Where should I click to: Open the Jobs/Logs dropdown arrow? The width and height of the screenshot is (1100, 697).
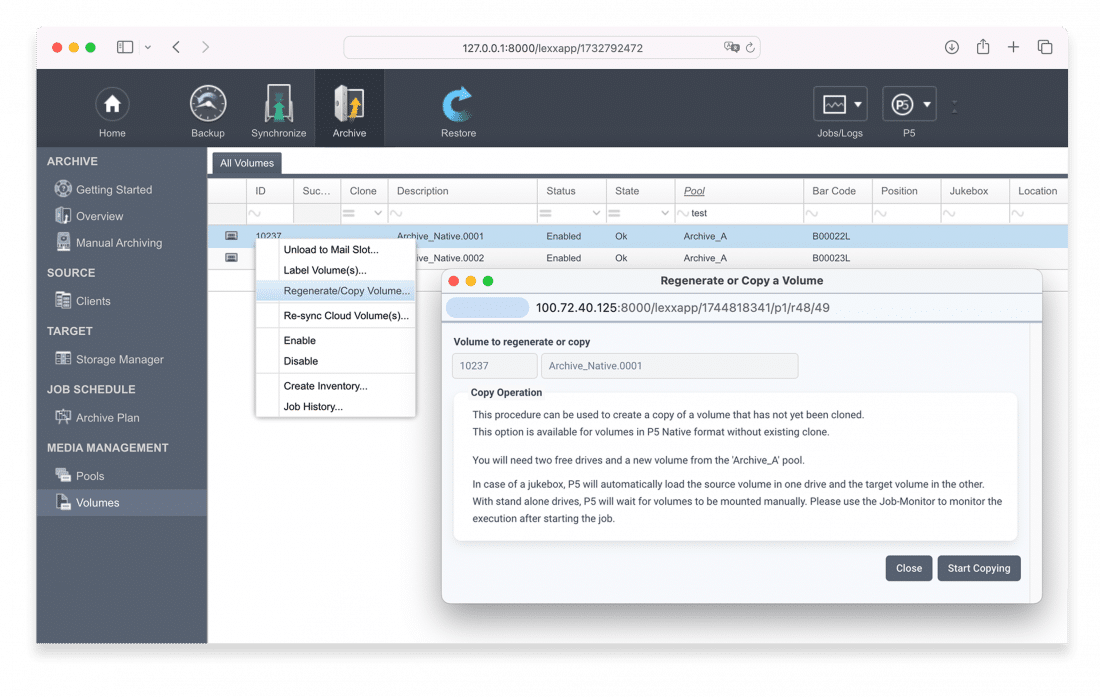point(858,103)
